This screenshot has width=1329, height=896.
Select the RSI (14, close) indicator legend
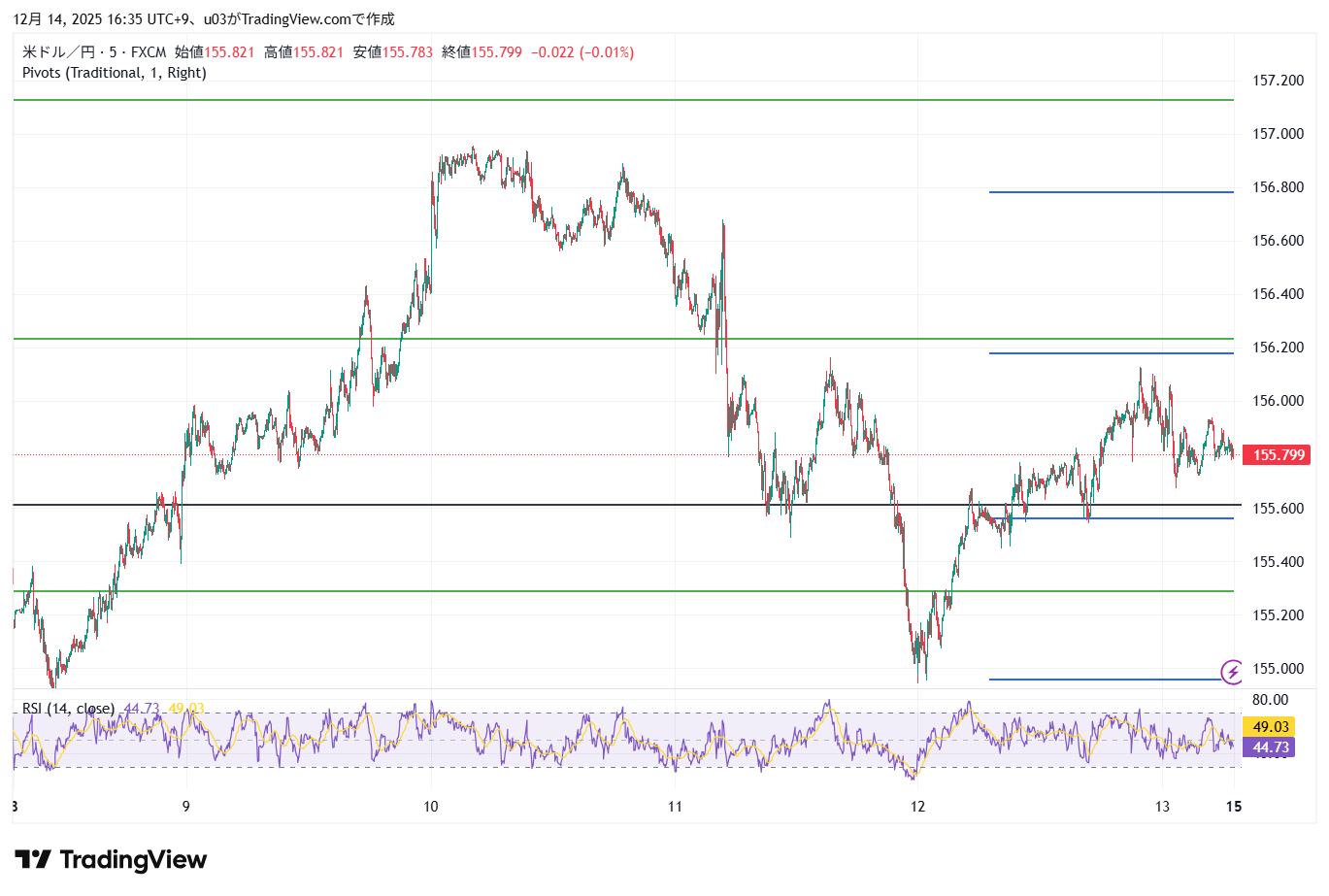pos(68,709)
